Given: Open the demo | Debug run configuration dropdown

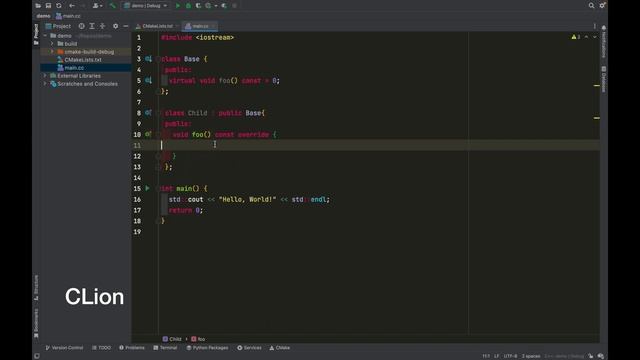Looking at the screenshot, I should (x=146, y=6).
